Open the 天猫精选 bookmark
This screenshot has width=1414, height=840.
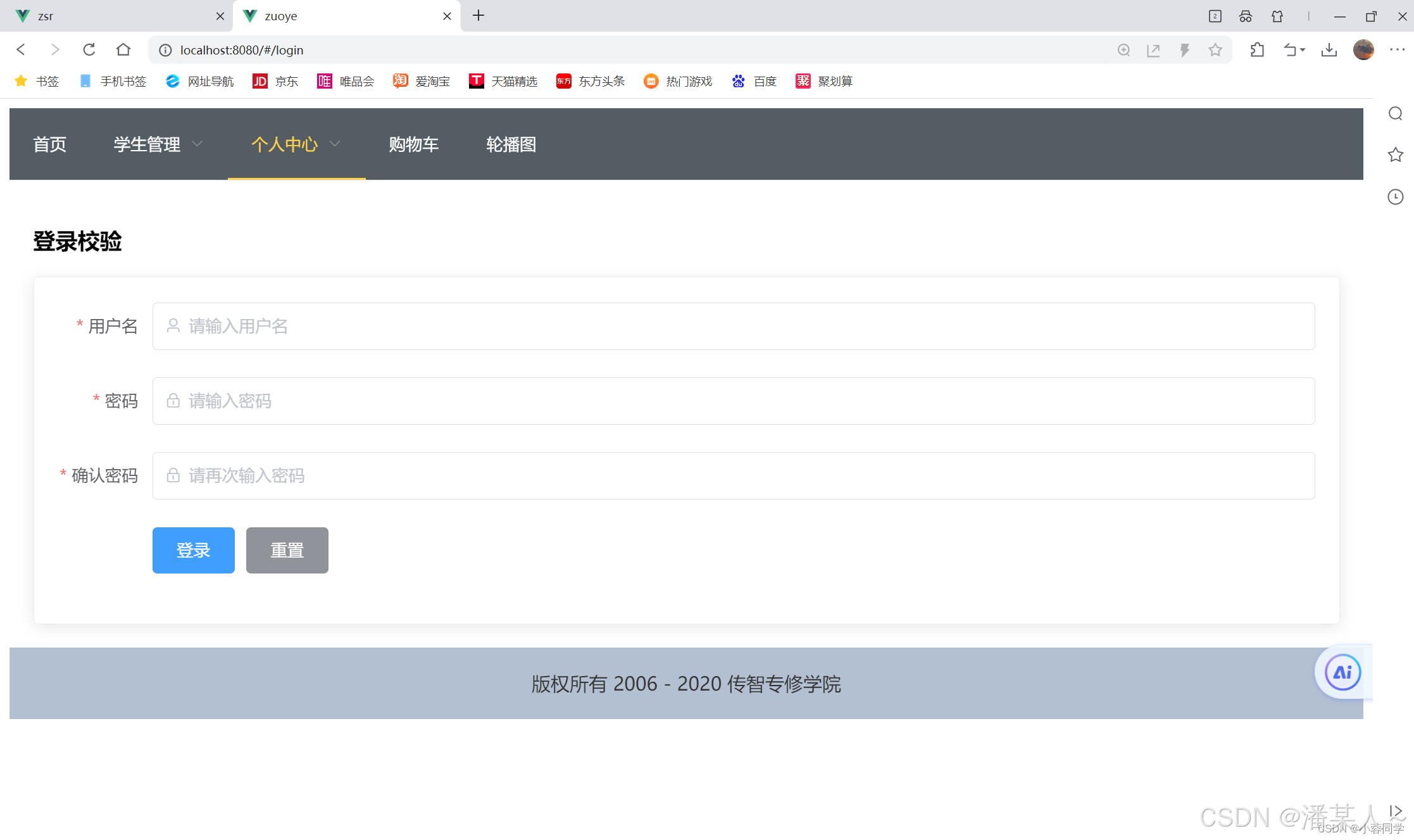click(x=503, y=81)
